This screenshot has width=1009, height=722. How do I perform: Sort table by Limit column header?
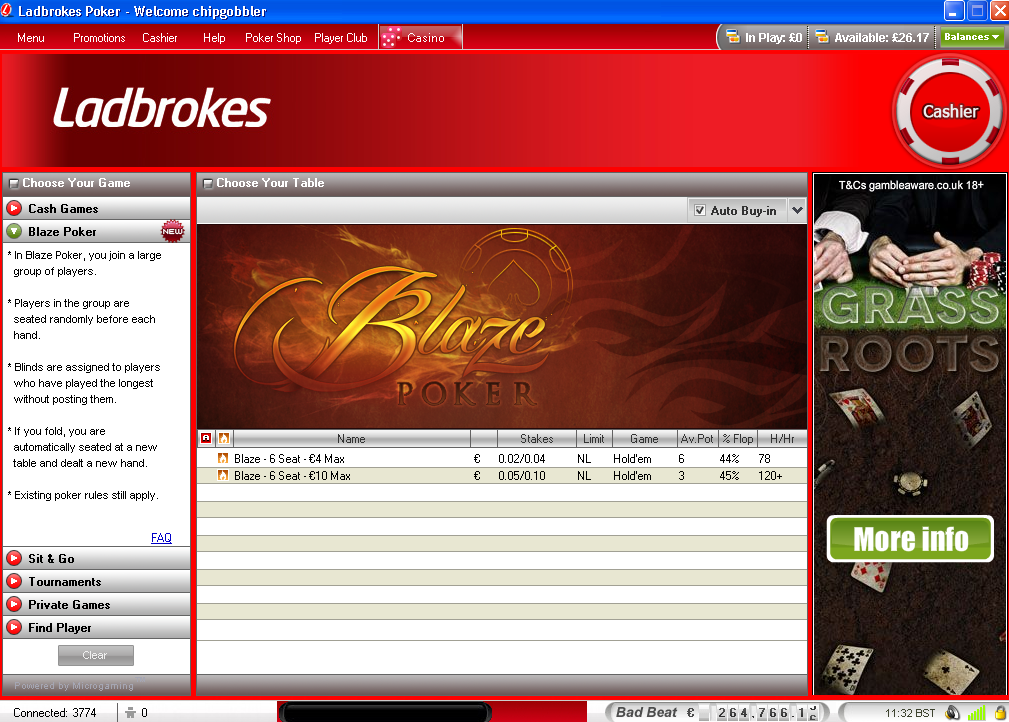click(593, 438)
